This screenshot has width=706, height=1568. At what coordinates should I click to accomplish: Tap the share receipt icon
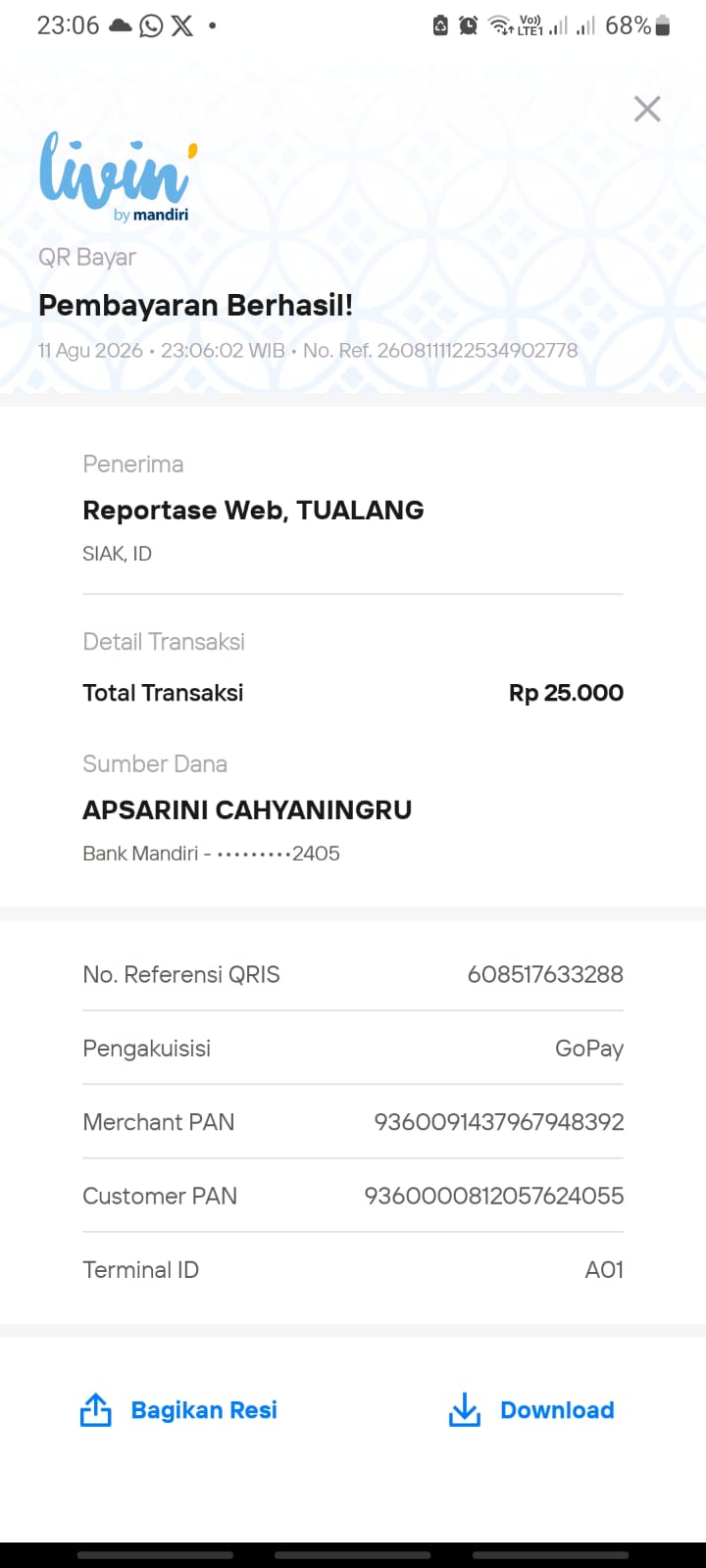click(95, 1409)
